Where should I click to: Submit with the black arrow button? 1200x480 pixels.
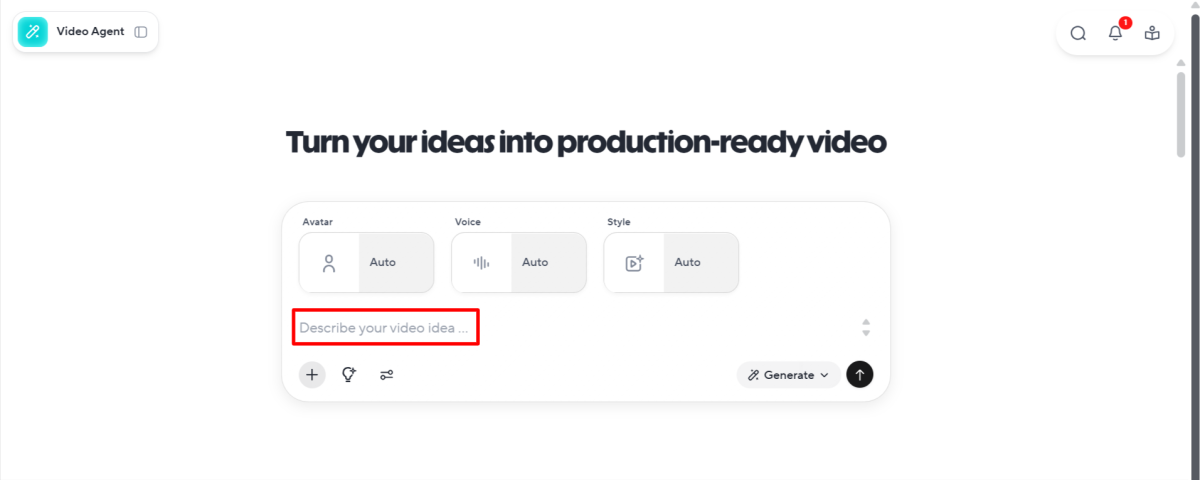pos(860,375)
